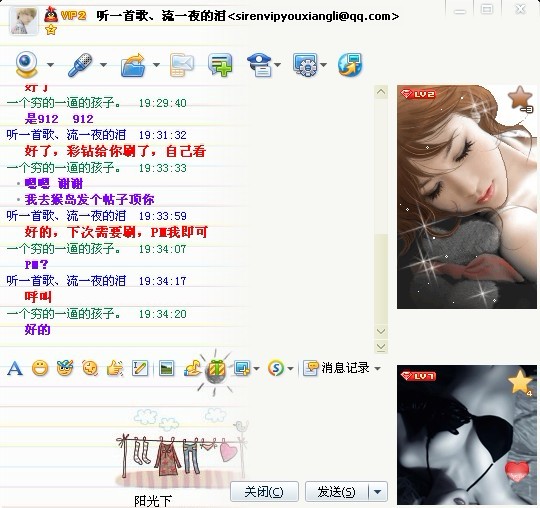Click timestamp 19:34:20
Screen dimensions: 540x508
[x=163, y=314]
